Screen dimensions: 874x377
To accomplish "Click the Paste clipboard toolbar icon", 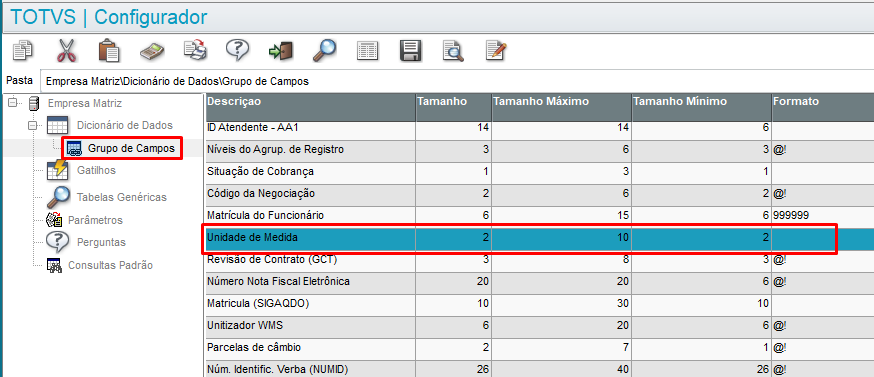I will click(x=109, y=50).
